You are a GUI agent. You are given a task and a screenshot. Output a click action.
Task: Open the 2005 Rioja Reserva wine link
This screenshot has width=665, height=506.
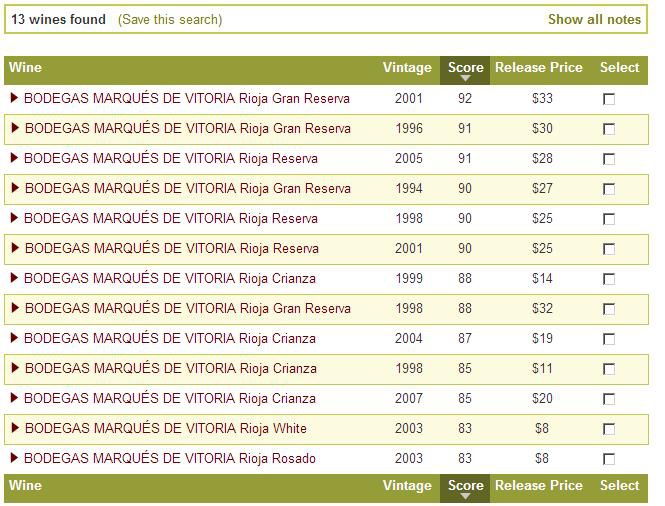coord(170,158)
